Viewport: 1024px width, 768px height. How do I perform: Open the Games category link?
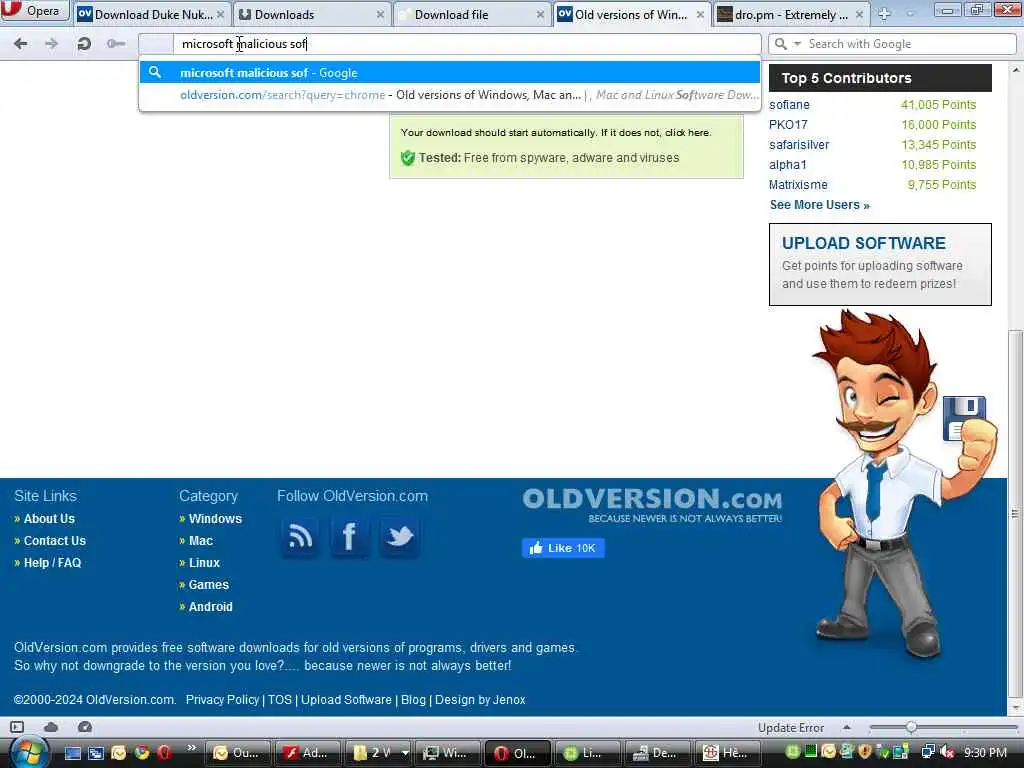(208, 584)
